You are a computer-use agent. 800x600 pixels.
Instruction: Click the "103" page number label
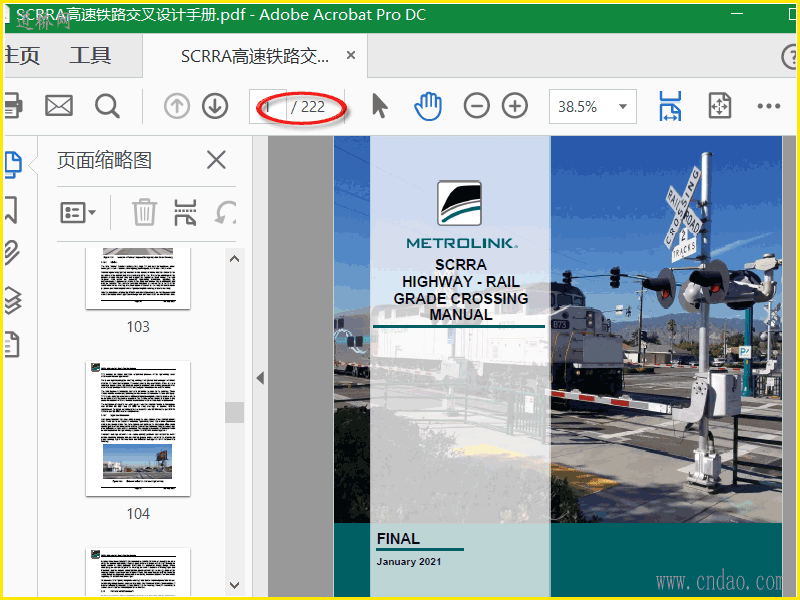pyautogui.click(x=138, y=327)
